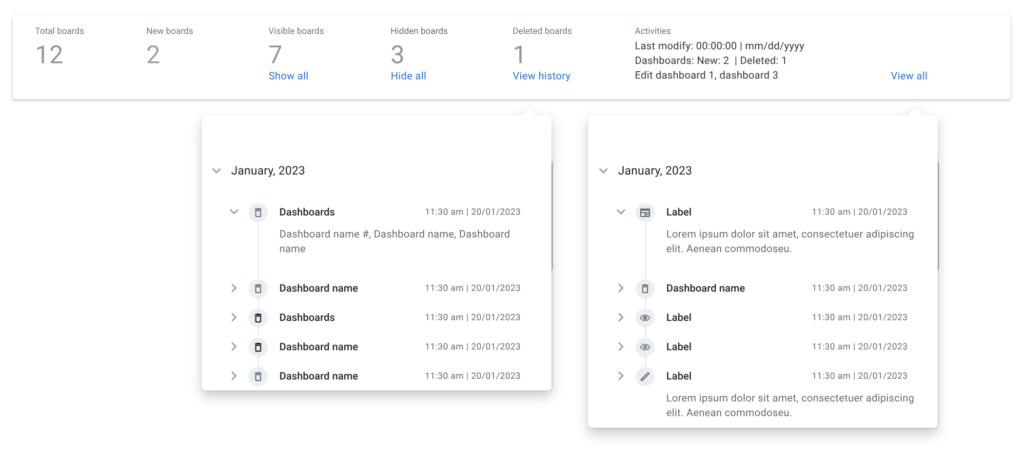The image size is (1024, 451).
Task: Open View history under Deleted boards
Action: click(541, 76)
